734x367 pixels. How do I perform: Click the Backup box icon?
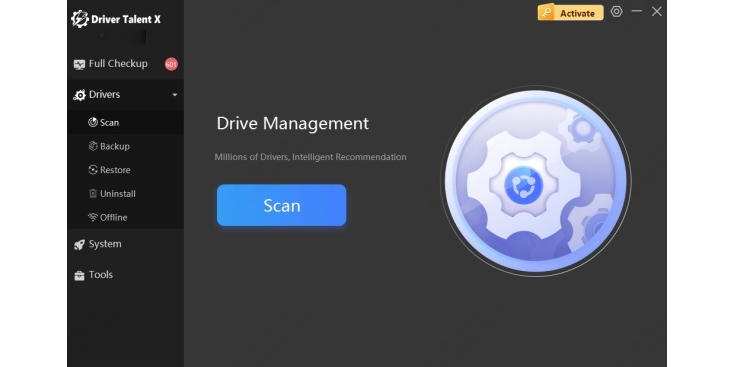click(93, 146)
